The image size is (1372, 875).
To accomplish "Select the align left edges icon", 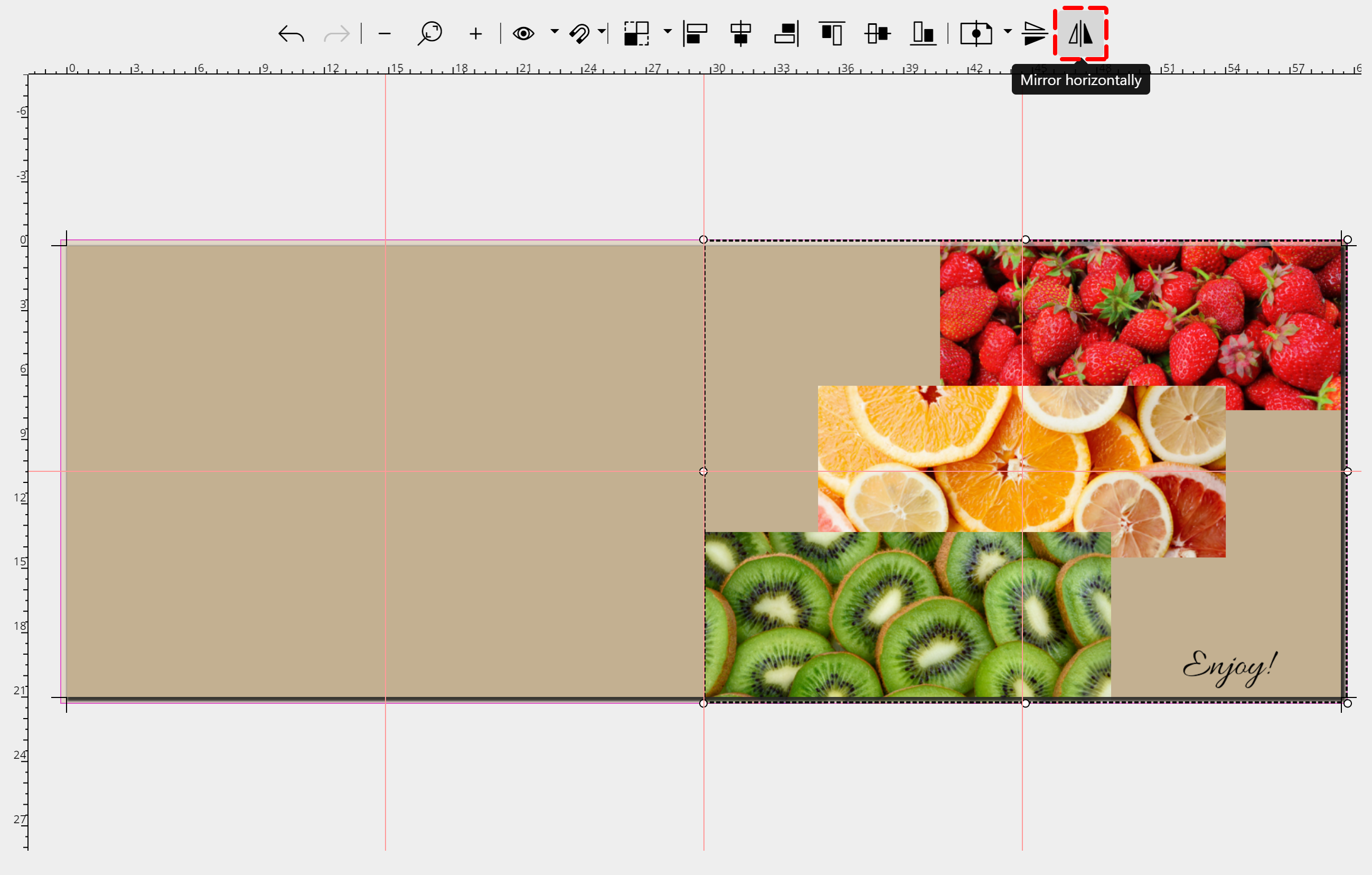I will pos(696,33).
